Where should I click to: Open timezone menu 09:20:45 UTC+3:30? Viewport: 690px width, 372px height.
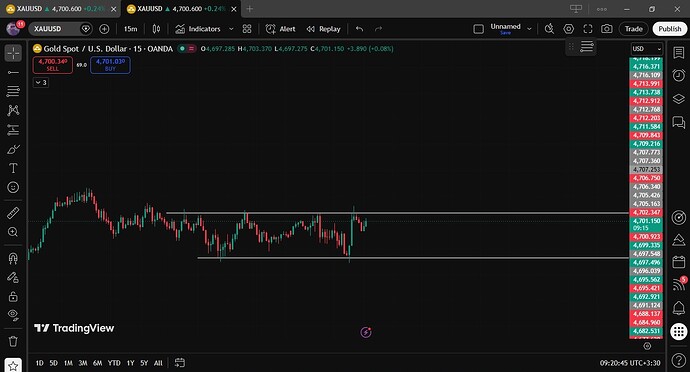630,363
